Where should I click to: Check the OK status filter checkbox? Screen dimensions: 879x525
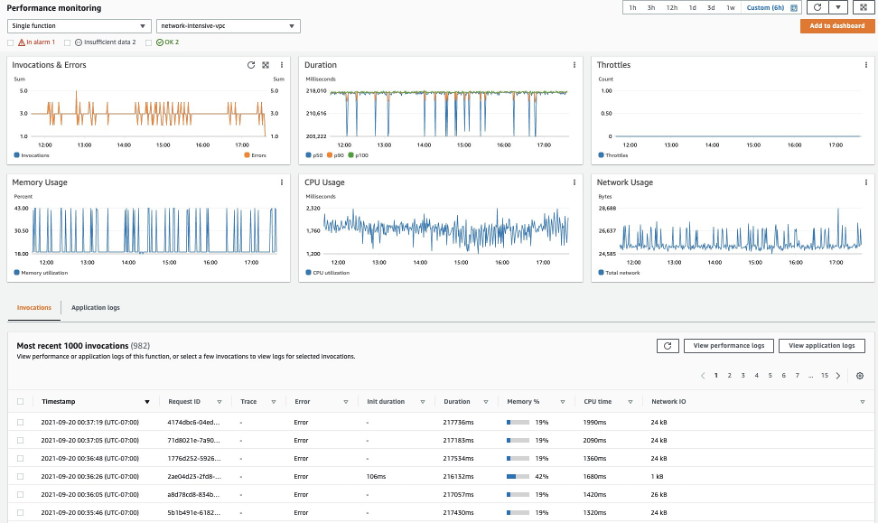(149, 43)
